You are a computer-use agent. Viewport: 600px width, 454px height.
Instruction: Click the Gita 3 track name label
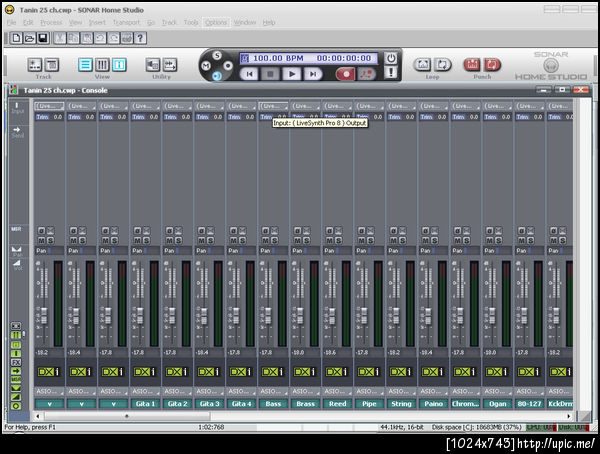point(209,403)
